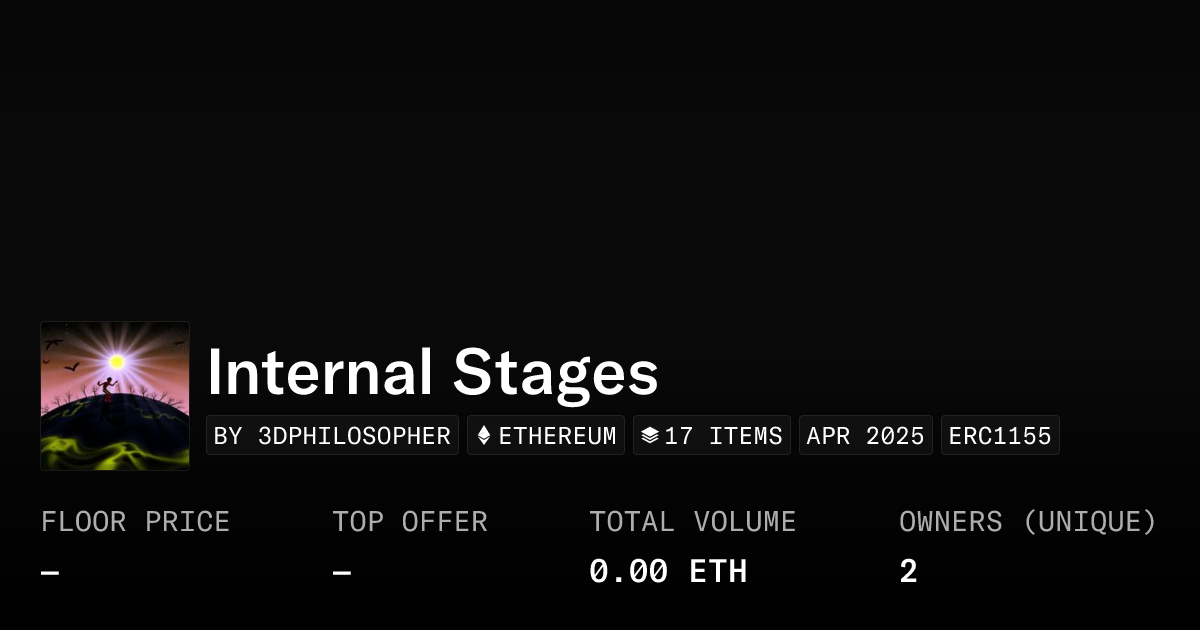Select the APR 2025 date badge
Screen dimensions: 1200x630
[x=865, y=436]
